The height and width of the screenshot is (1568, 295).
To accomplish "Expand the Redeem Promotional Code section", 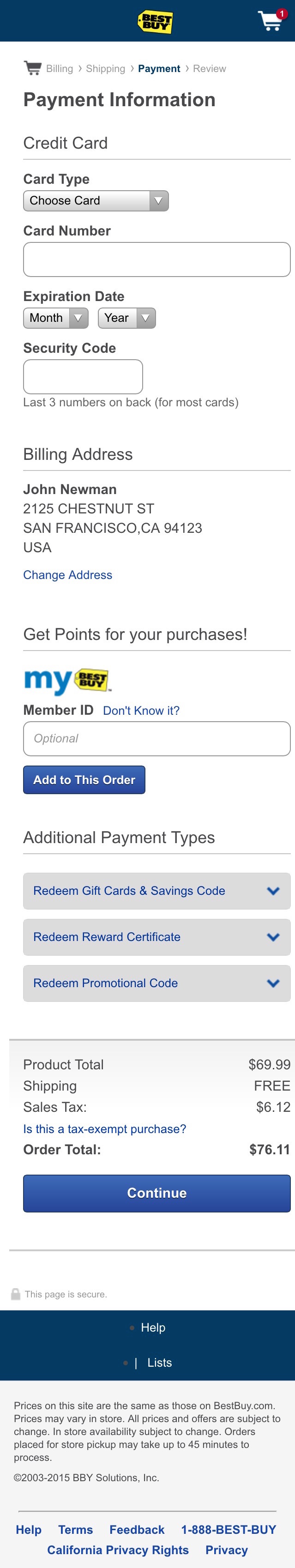I will 157,983.
